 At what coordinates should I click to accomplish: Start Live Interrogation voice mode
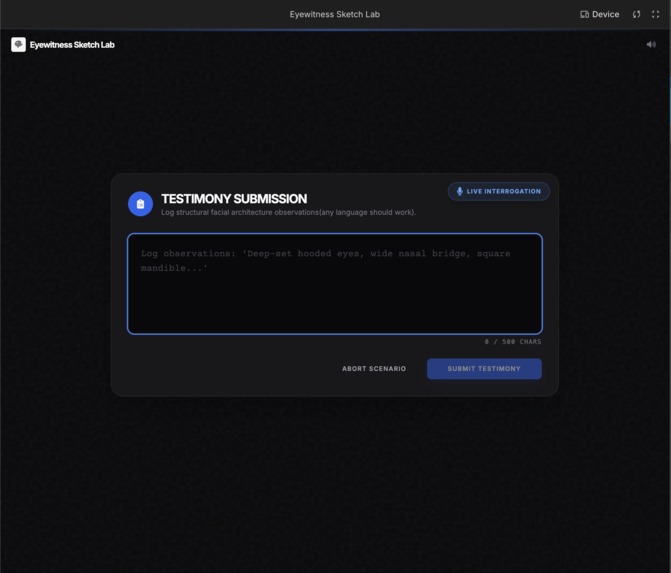pos(499,191)
